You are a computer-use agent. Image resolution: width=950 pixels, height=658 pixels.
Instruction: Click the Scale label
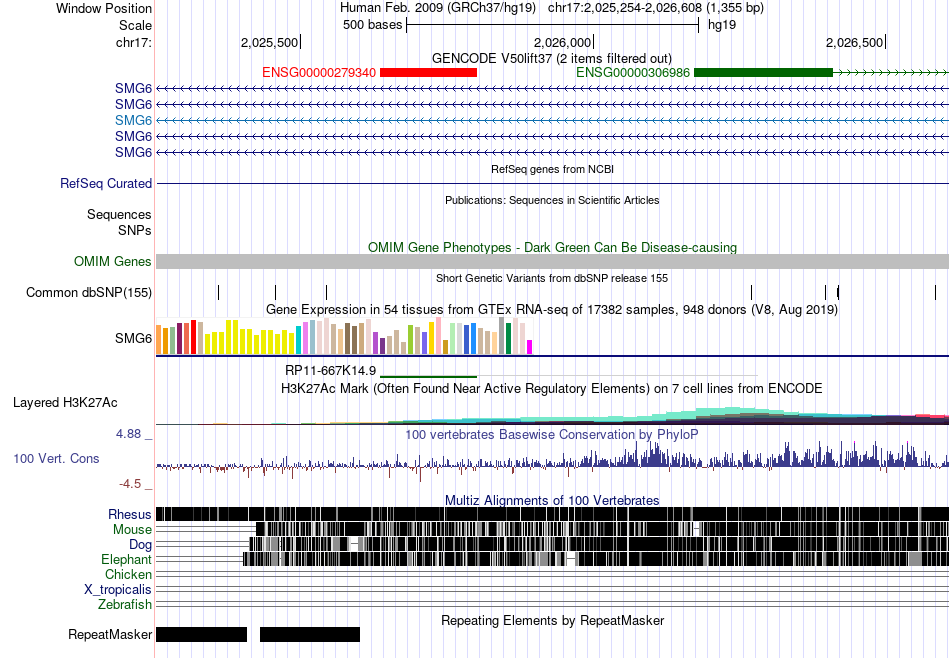coord(135,25)
